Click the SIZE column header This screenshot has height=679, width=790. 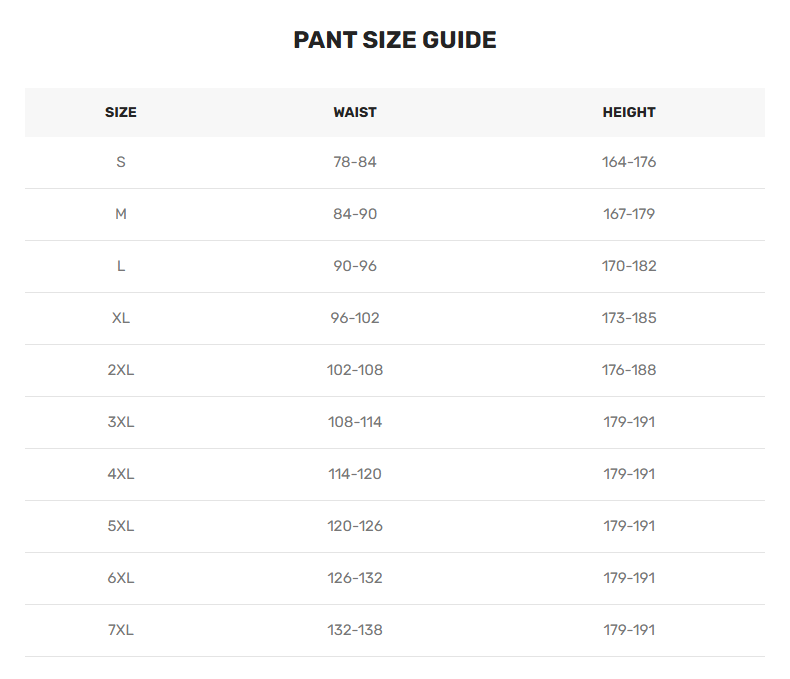pos(121,112)
